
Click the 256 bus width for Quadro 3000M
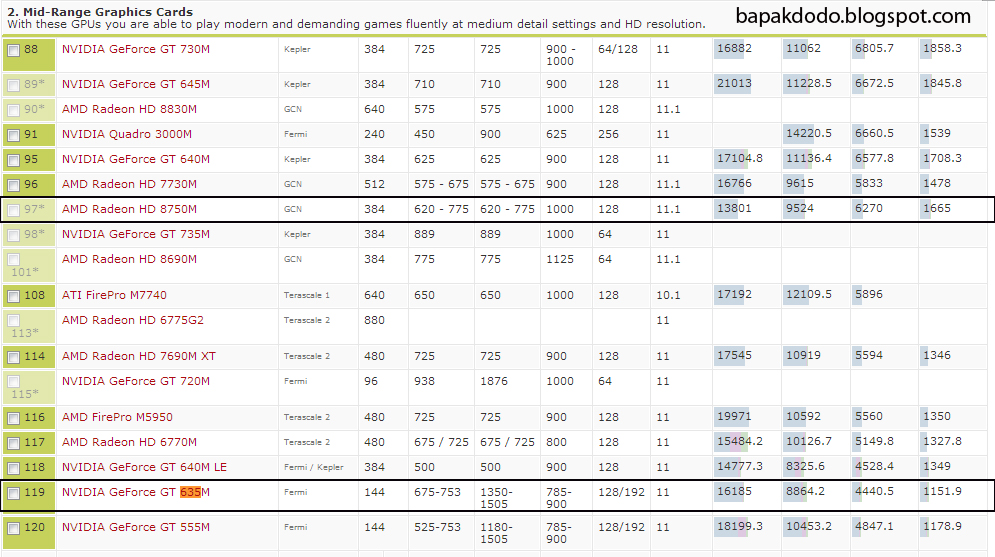(609, 134)
